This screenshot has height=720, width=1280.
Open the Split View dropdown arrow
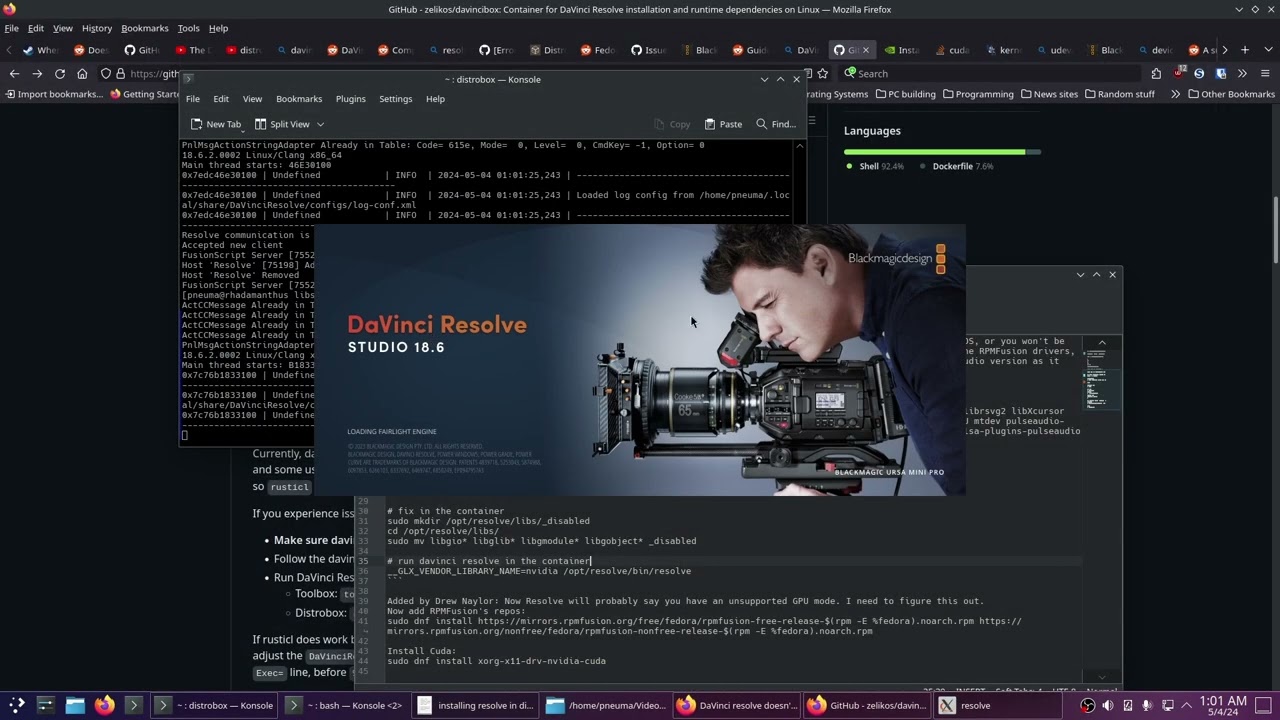coord(320,124)
